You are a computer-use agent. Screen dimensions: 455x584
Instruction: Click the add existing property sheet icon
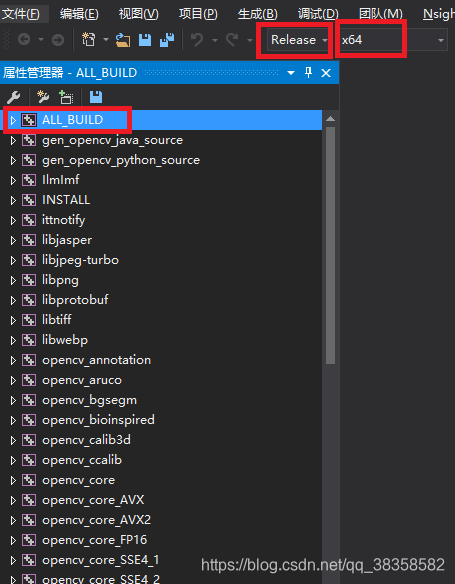coord(66,97)
